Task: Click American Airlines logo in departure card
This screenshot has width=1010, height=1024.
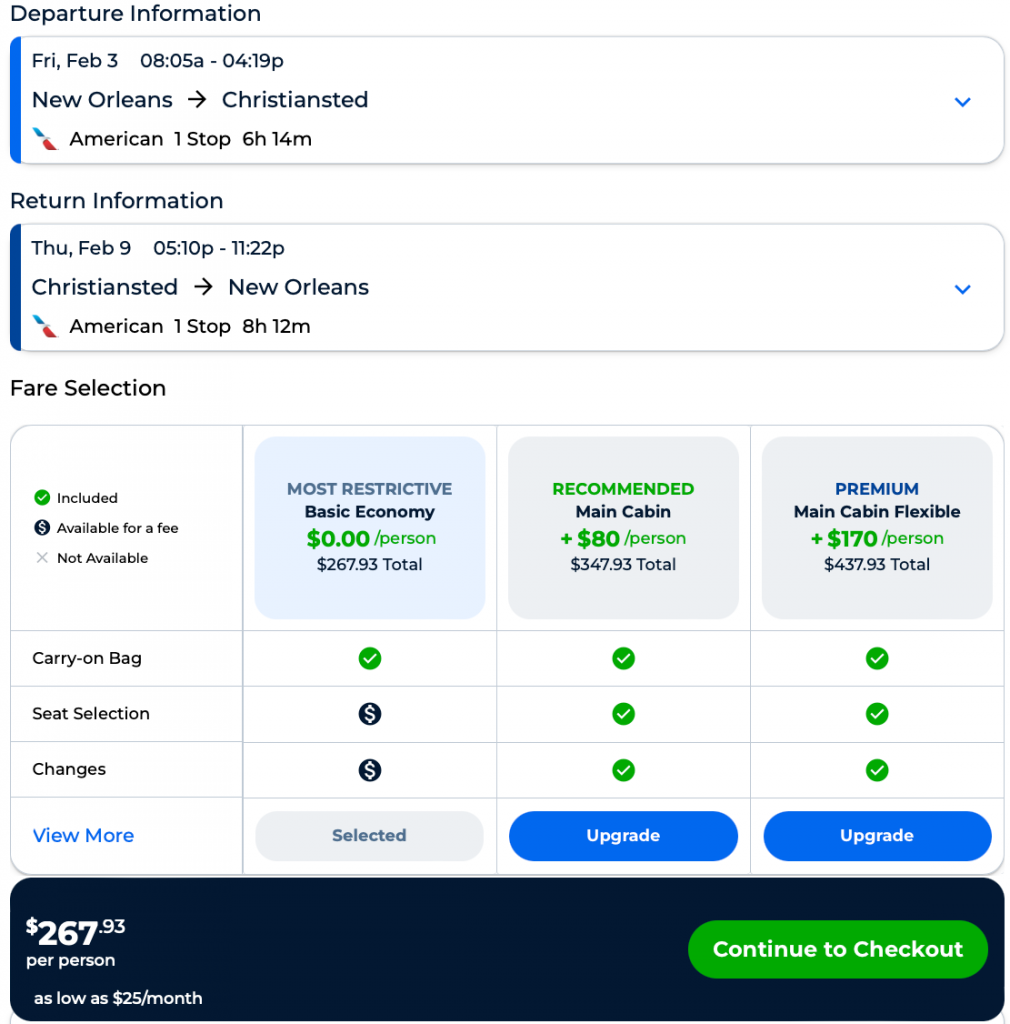Action: [45, 139]
